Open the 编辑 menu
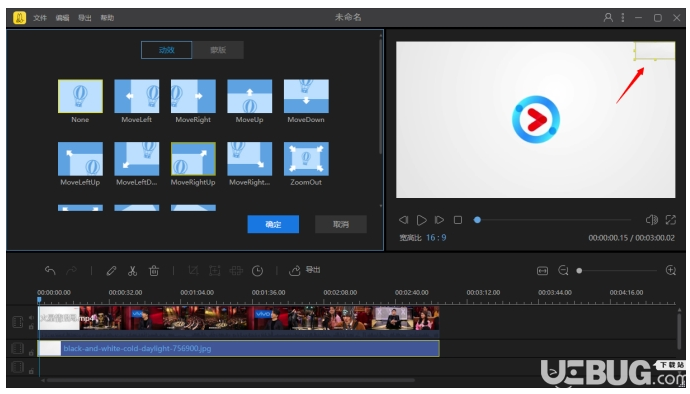Image resolution: width=690 pixels, height=394 pixels. point(62,18)
